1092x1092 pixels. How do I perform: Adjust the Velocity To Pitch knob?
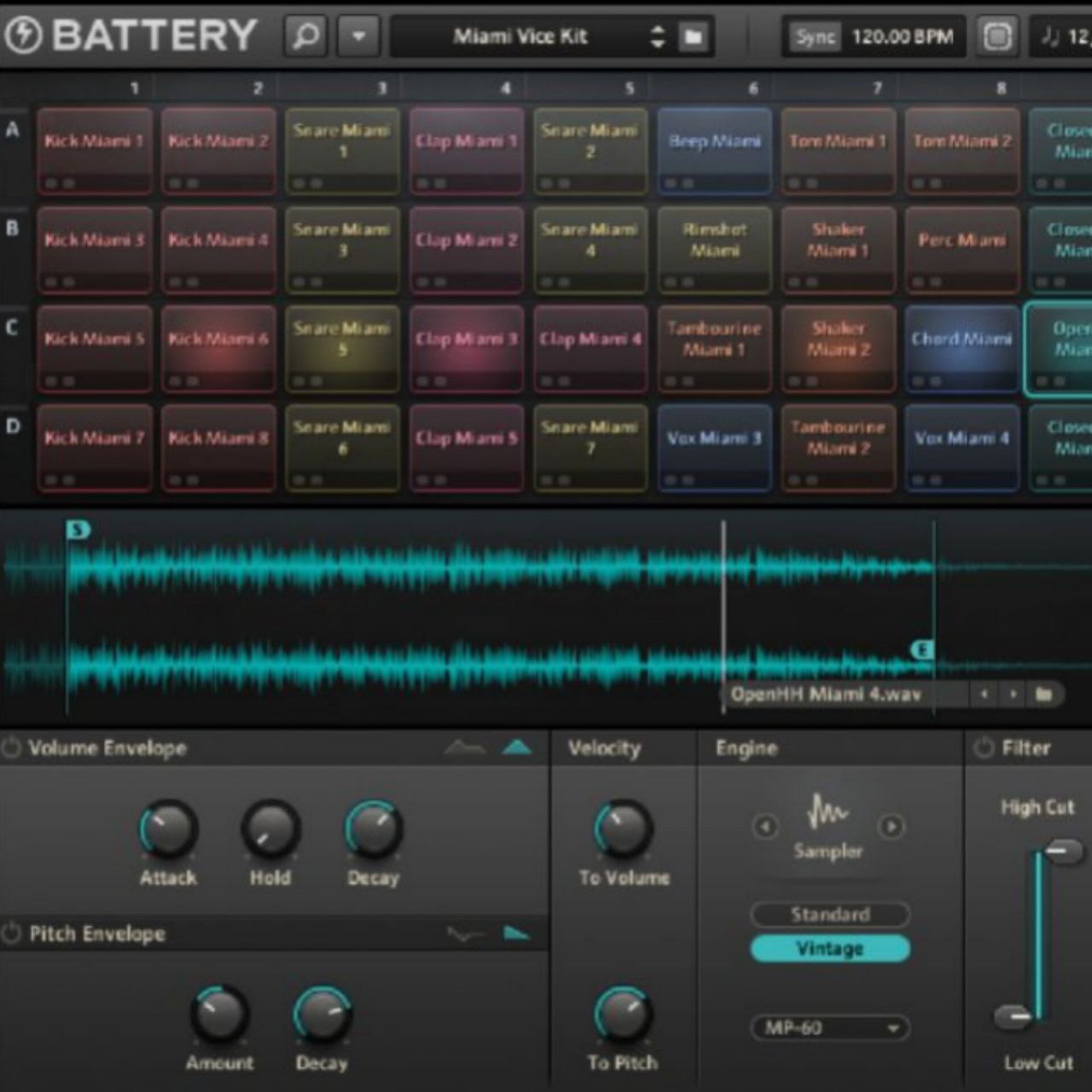pyautogui.click(x=623, y=1014)
